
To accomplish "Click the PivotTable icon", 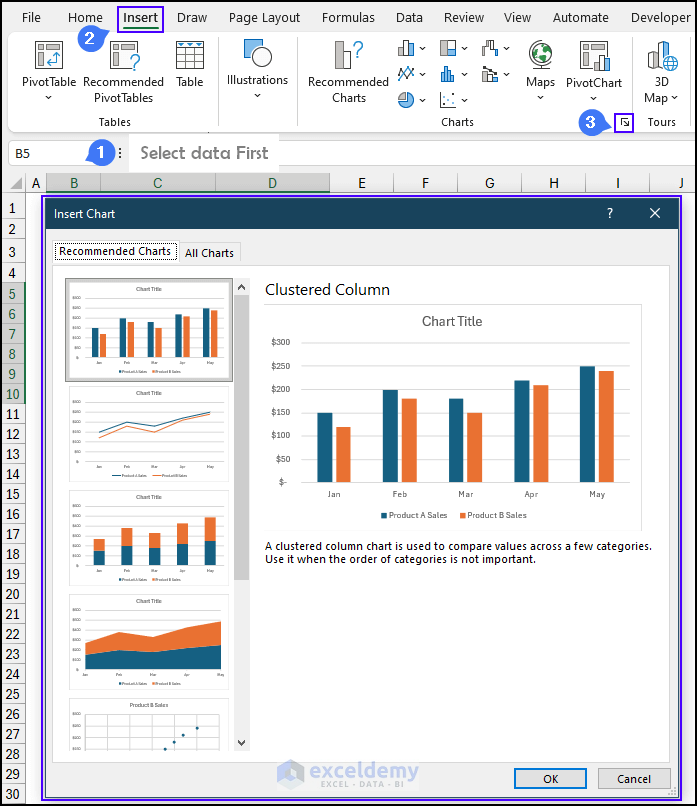I will tap(49, 56).
